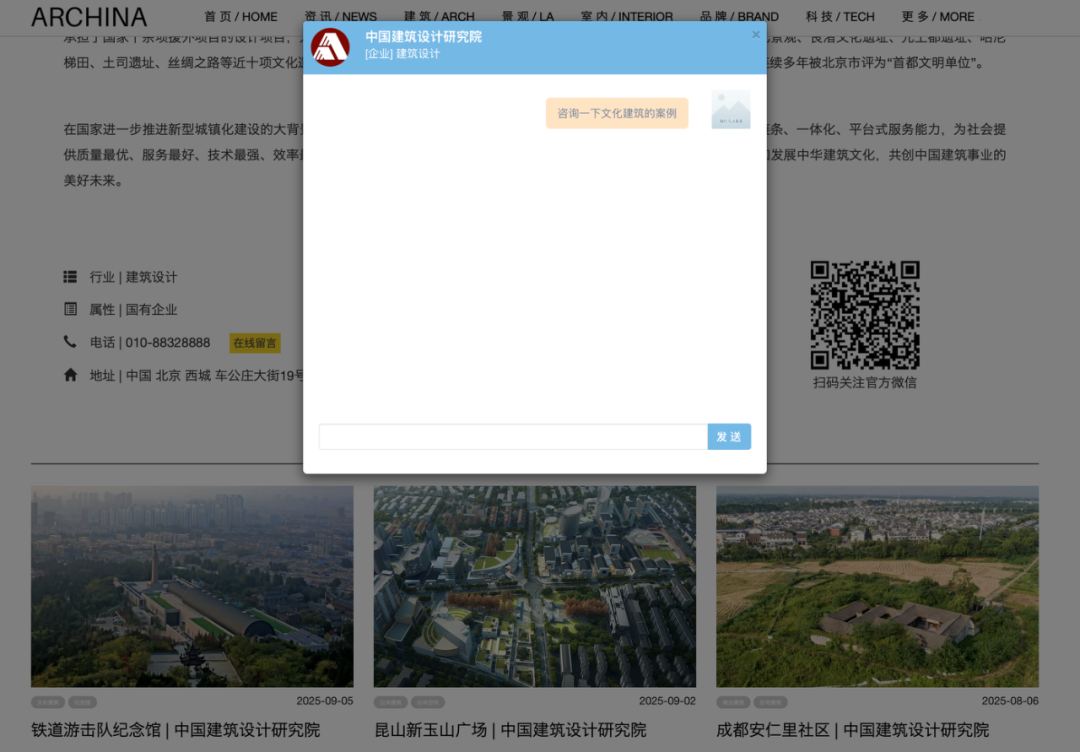Go to 品牌 / BRAND section
This screenshot has height=752, width=1080.
pyautogui.click(x=739, y=17)
